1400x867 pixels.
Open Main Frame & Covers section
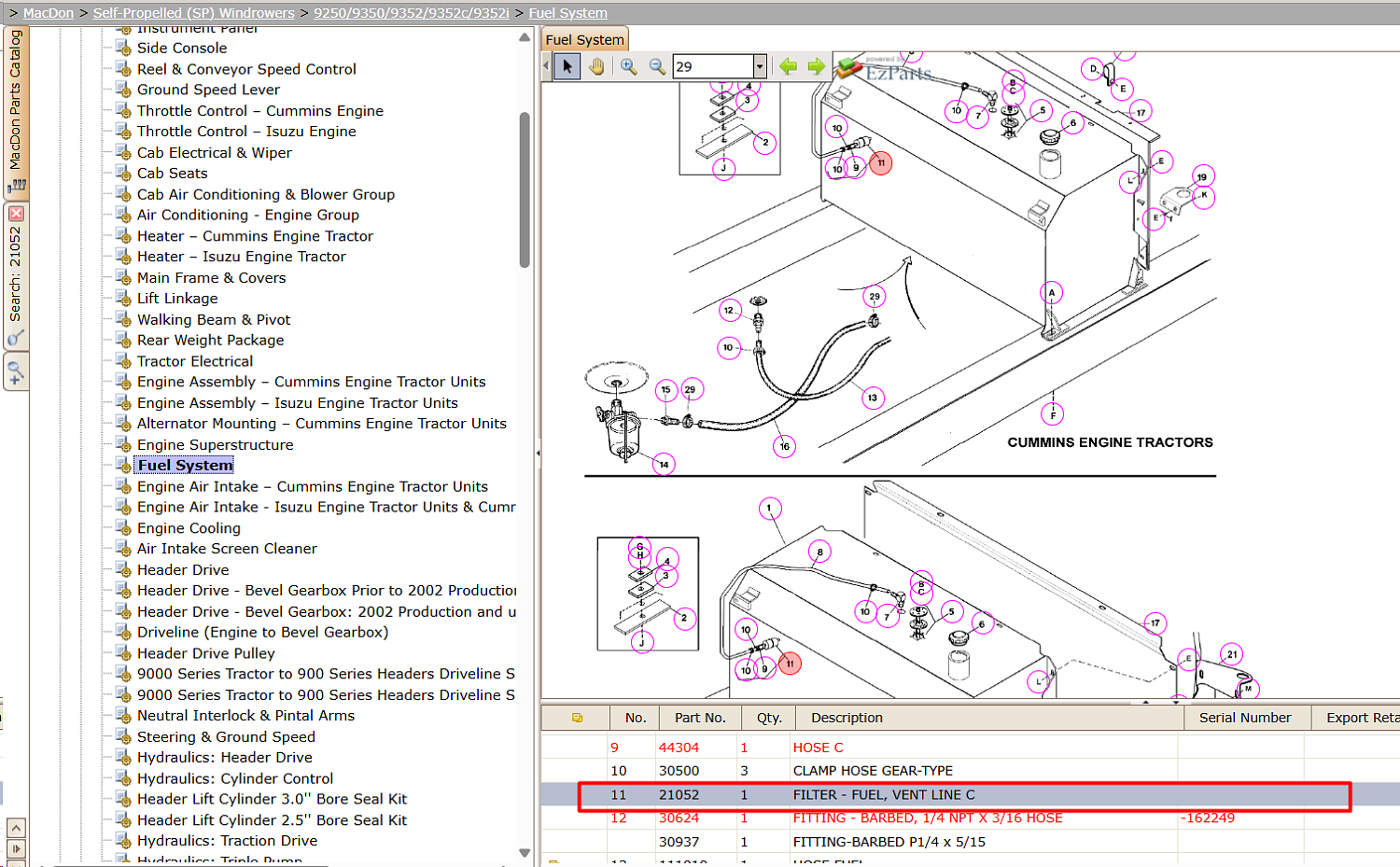(212, 277)
